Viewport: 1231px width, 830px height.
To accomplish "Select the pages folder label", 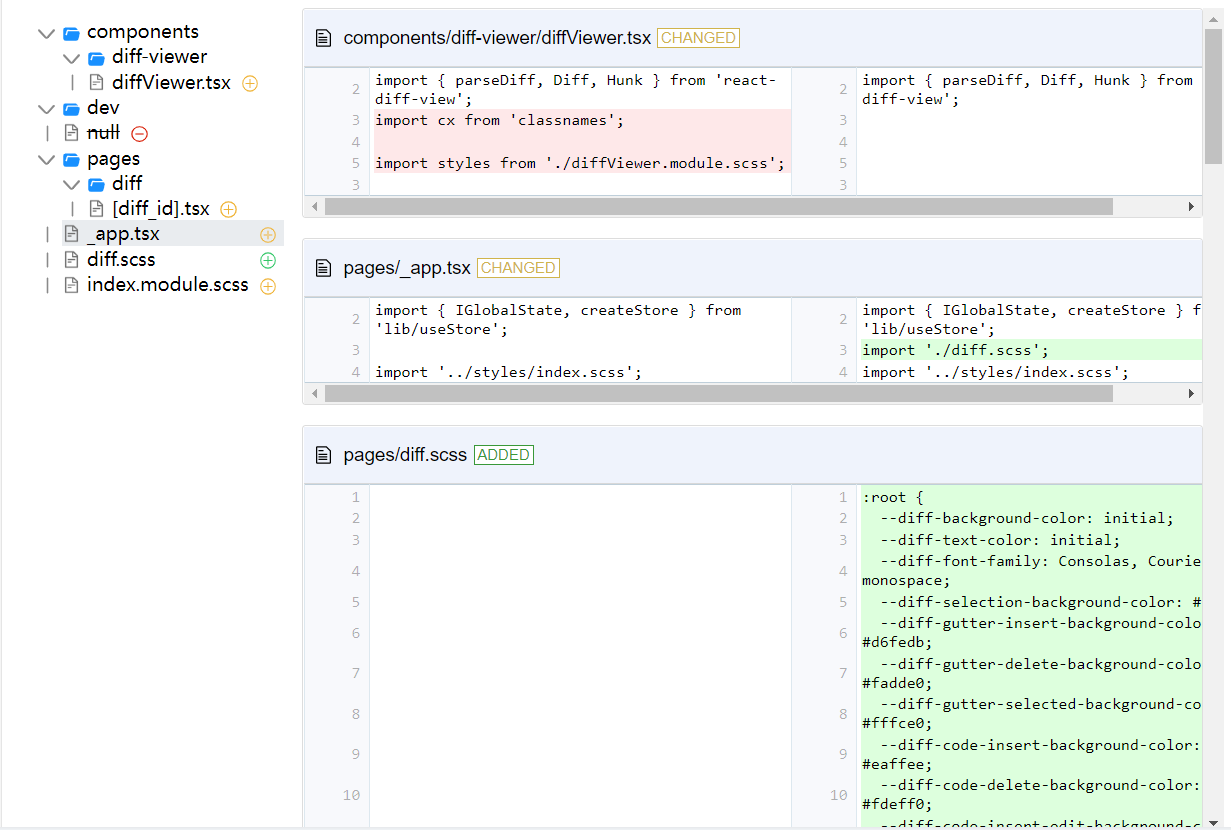I will coord(113,159).
